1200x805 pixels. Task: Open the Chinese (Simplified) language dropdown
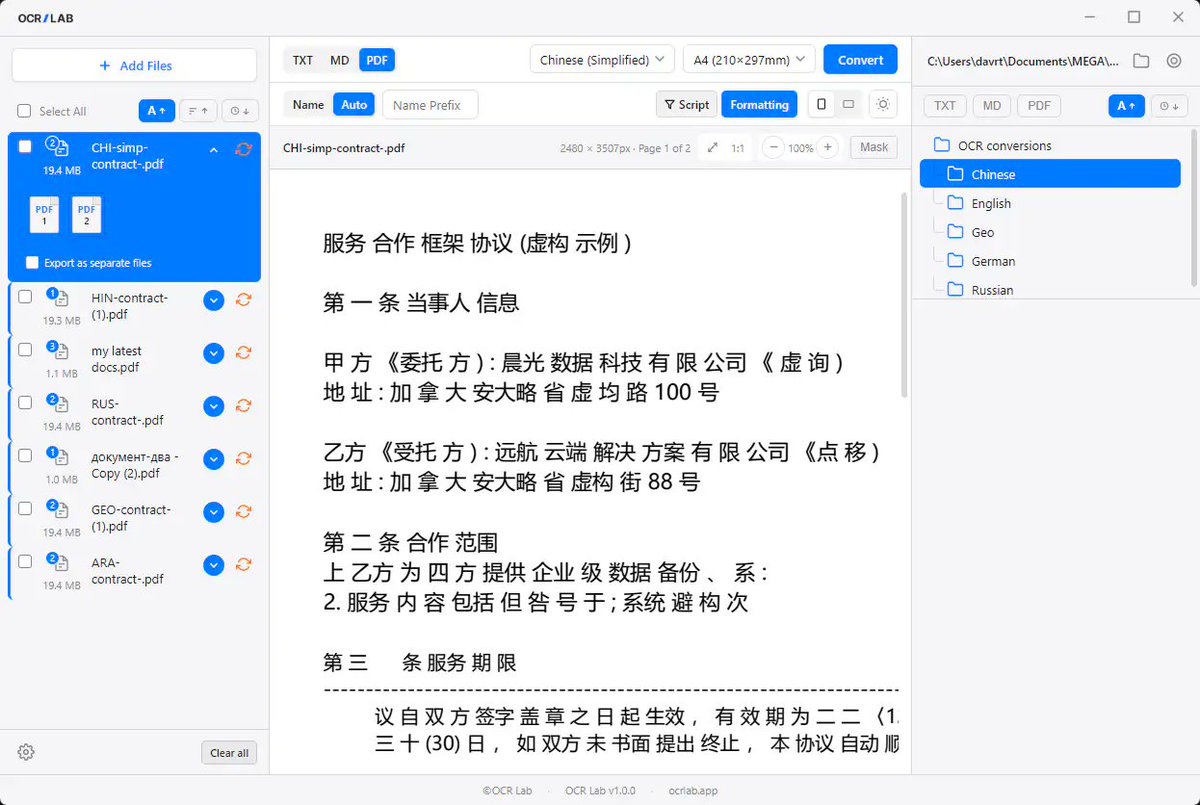(x=602, y=60)
